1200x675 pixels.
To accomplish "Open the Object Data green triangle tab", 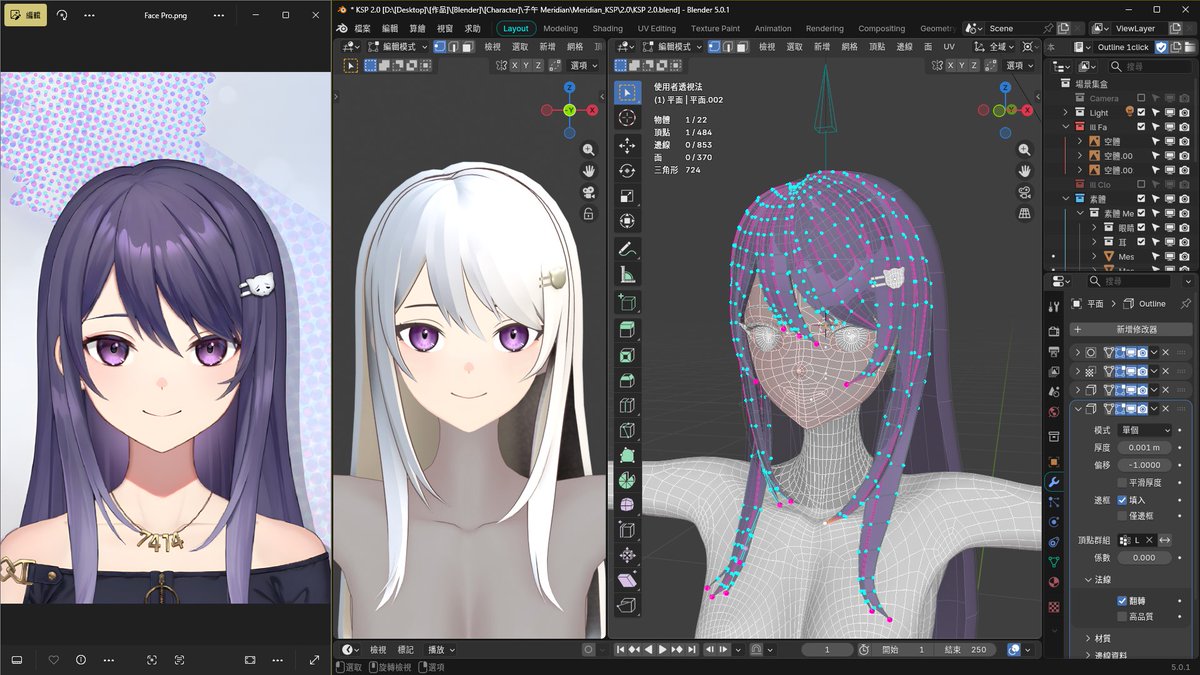I will pos(1054,562).
